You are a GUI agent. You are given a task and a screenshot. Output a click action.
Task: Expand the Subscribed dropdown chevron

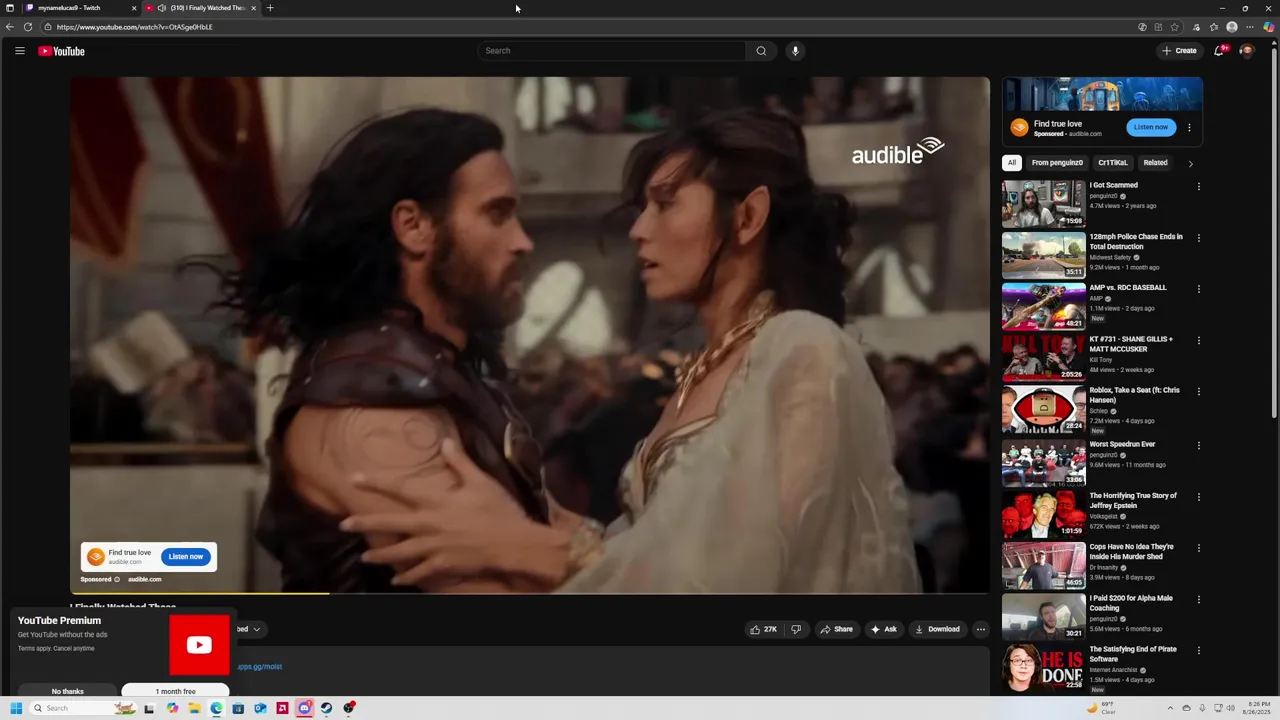pos(256,629)
